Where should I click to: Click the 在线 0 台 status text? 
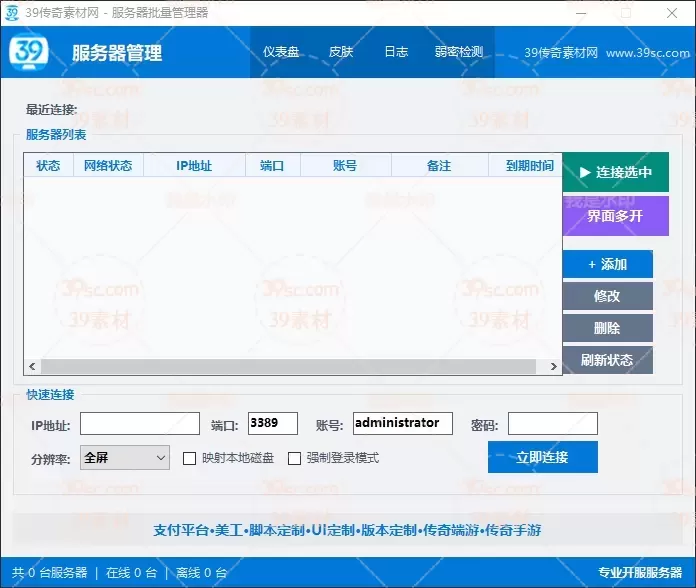pos(131,572)
